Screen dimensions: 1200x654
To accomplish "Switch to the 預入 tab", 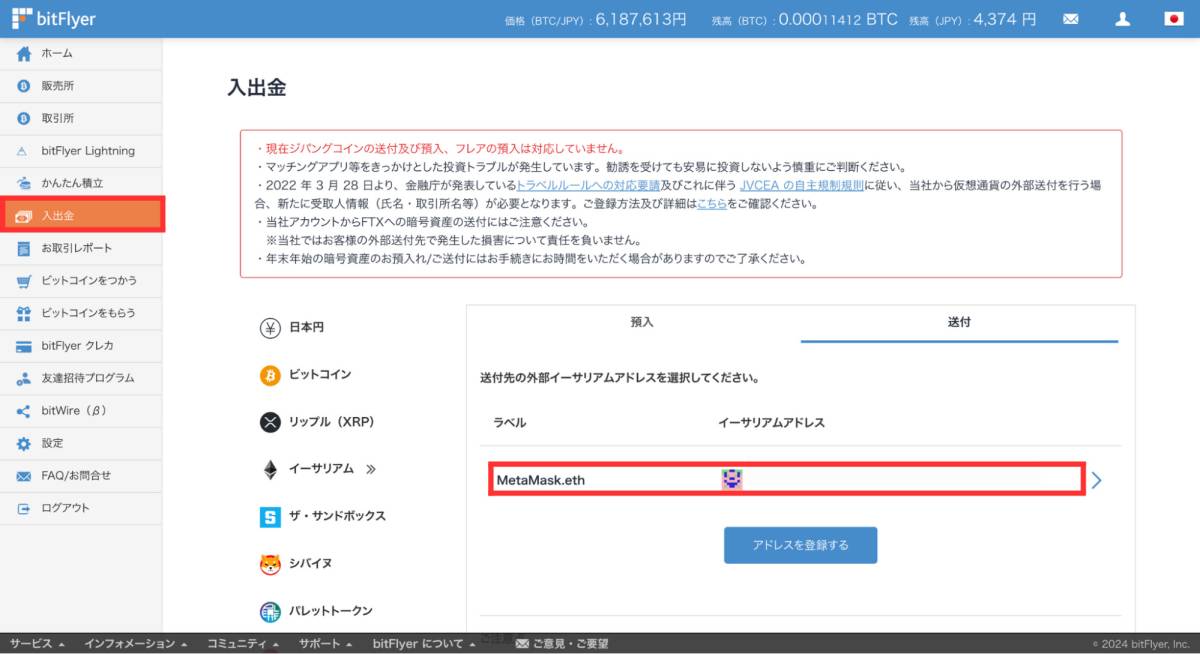I will (641, 322).
